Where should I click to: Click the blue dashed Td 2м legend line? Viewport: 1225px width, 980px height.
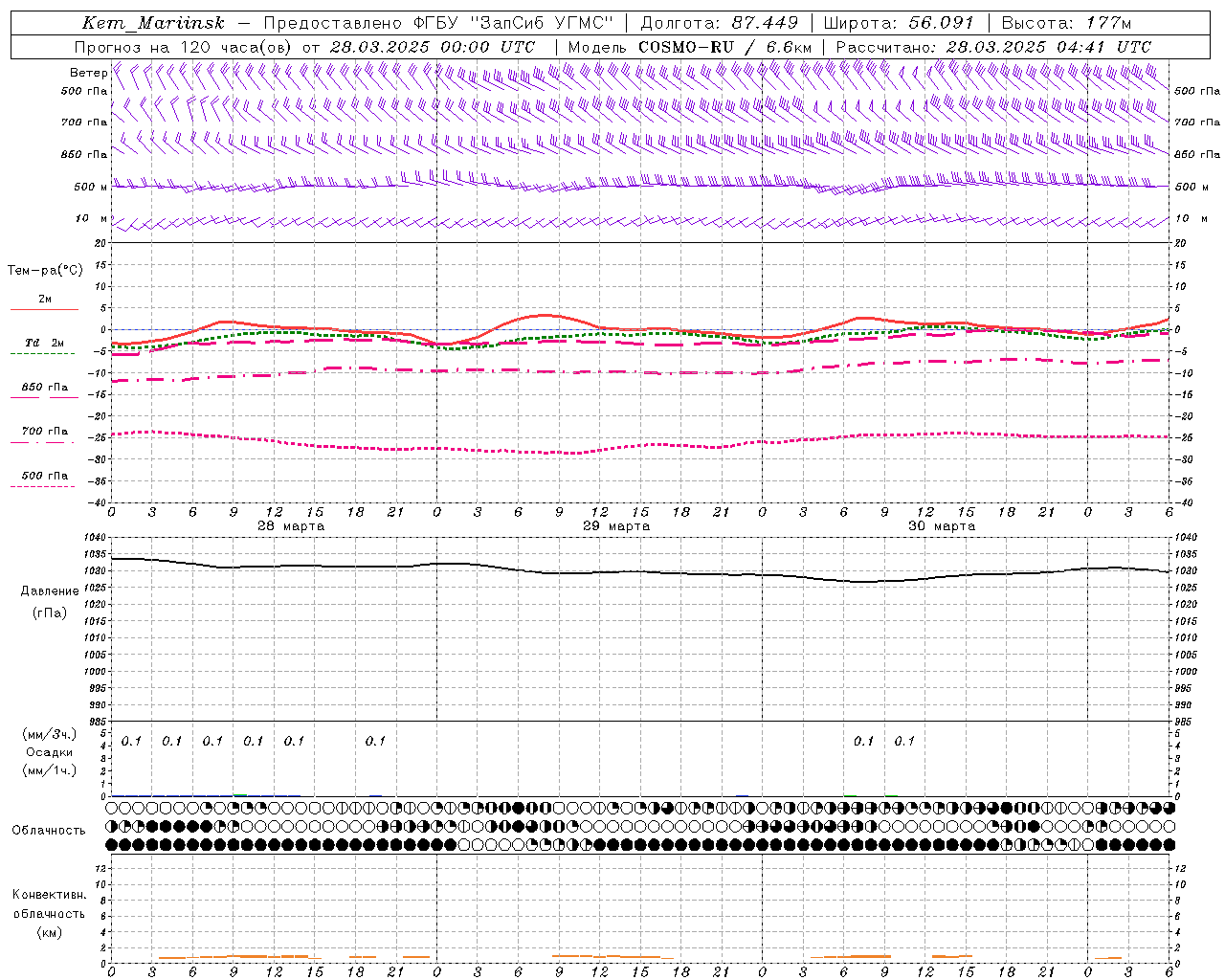42,354
